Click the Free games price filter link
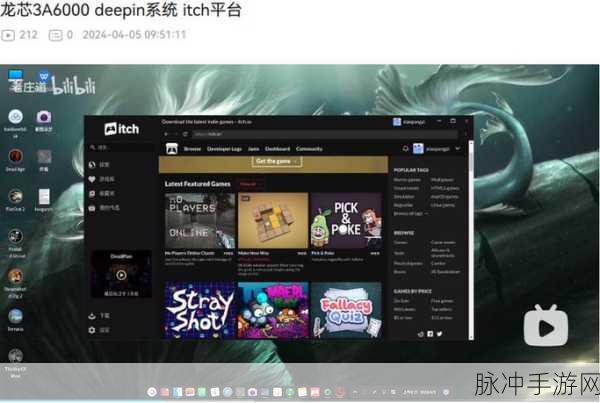Viewport: 600px width, 403px height. point(442,301)
